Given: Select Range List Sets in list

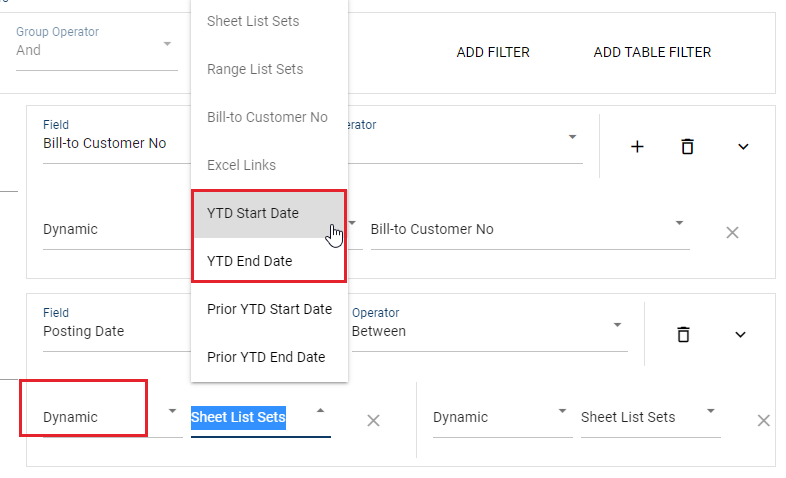Looking at the screenshot, I should (269, 69).
